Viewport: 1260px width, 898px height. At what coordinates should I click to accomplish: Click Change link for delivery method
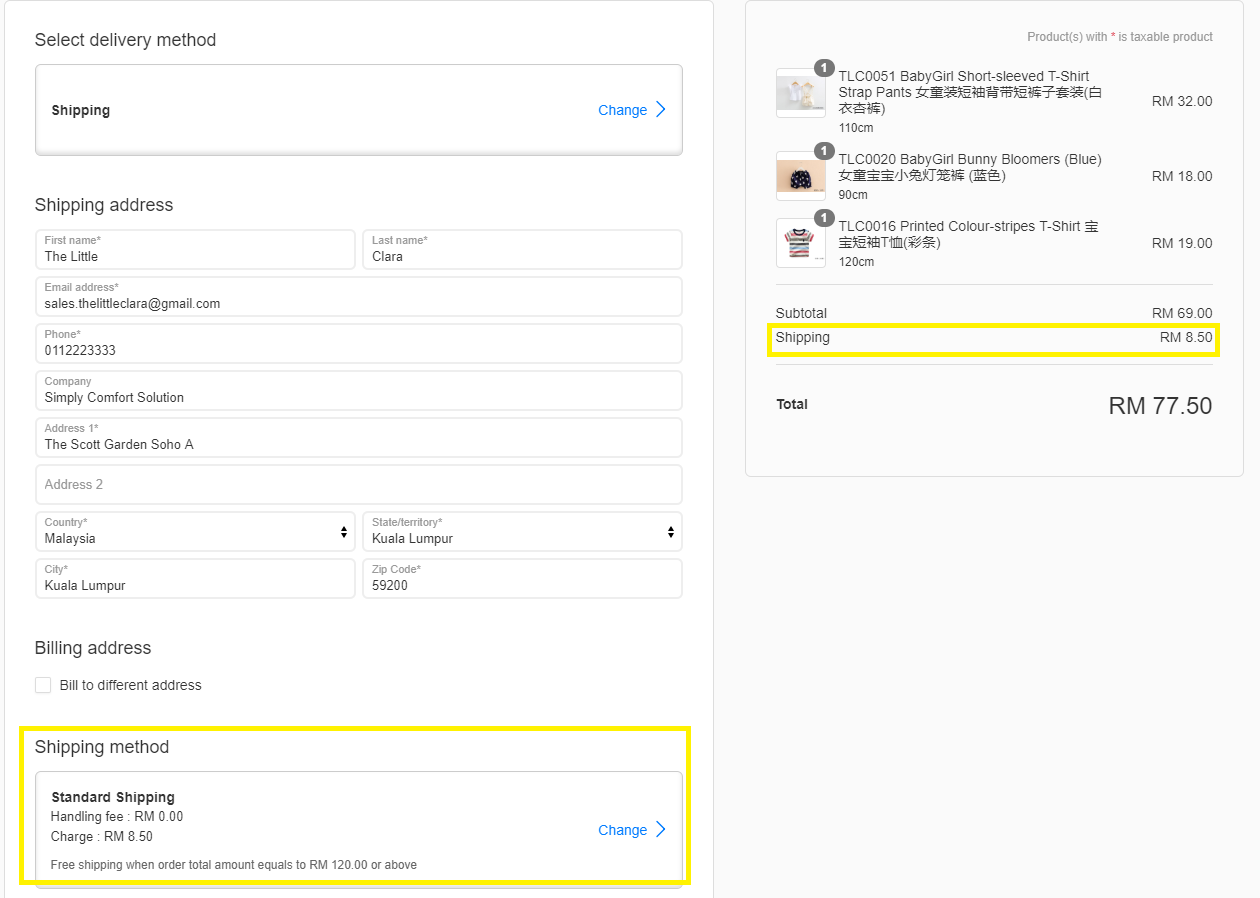click(x=622, y=110)
